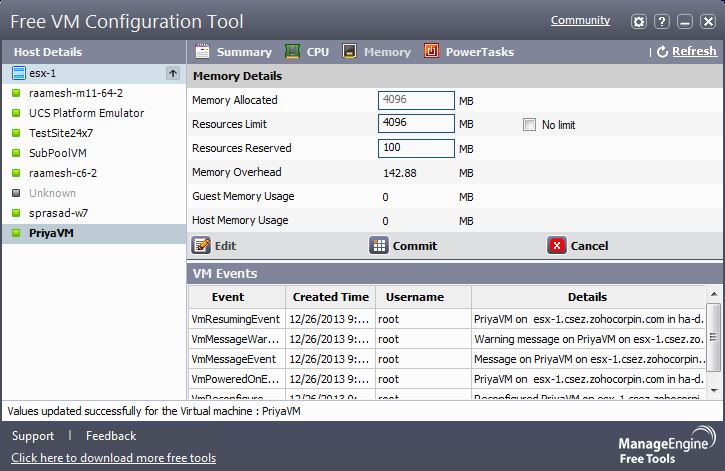Open the Support link
Viewport: 725px width, 471px height.
pyautogui.click(x=33, y=436)
